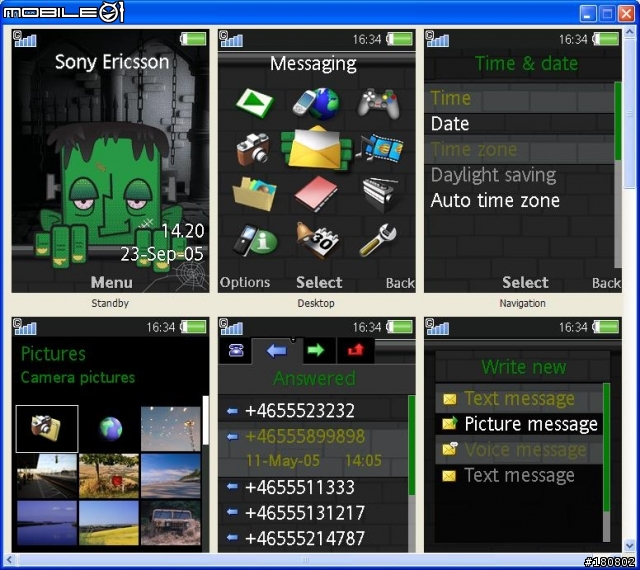
Task: Open the film strip music video icon
Action: tap(380, 148)
